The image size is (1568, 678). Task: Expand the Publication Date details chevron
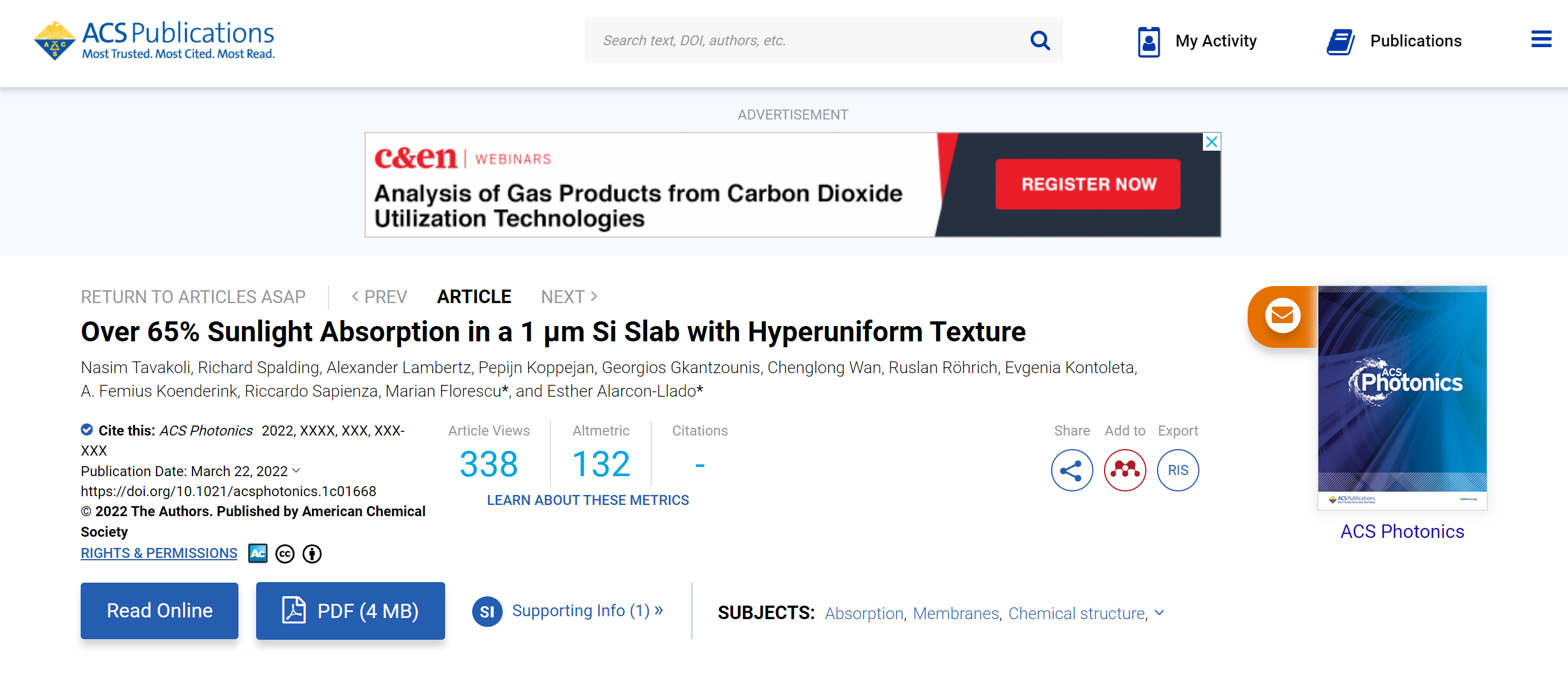[296, 470]
